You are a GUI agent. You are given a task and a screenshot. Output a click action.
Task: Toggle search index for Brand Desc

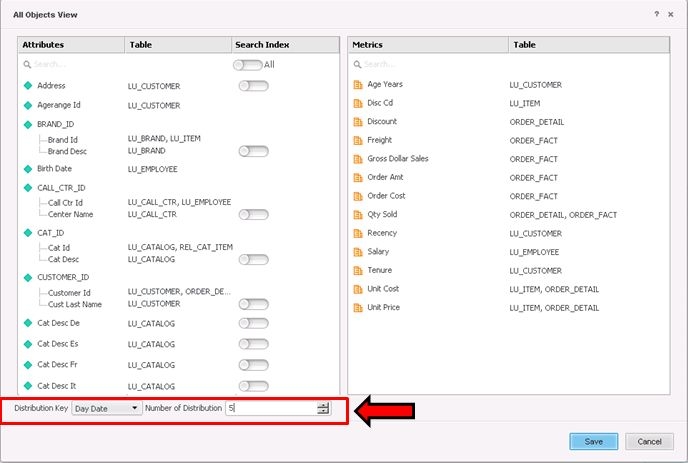click(x=253, y=151)
